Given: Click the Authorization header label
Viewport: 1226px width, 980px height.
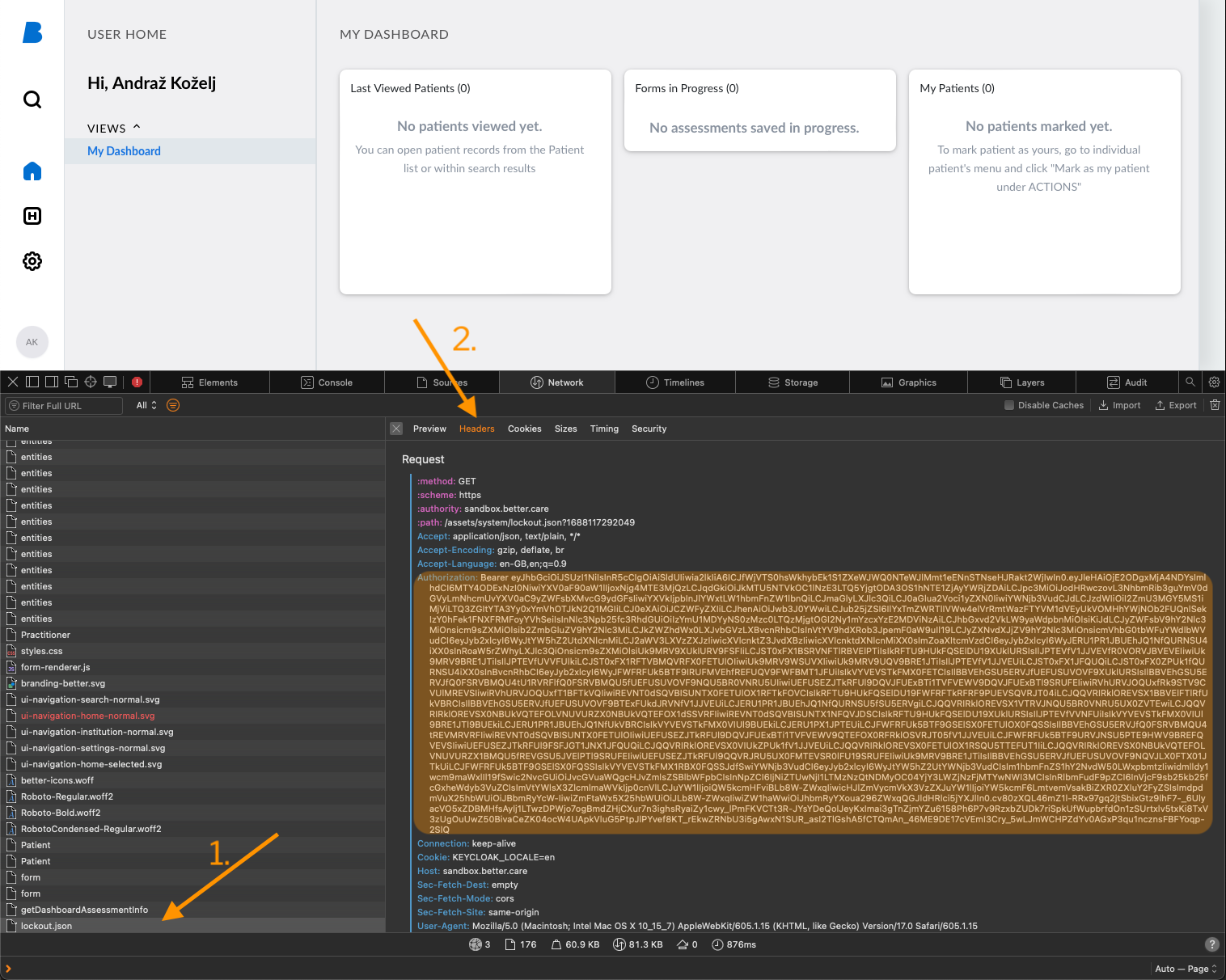Looking at the screenshot, I should [x=447, y=577].
